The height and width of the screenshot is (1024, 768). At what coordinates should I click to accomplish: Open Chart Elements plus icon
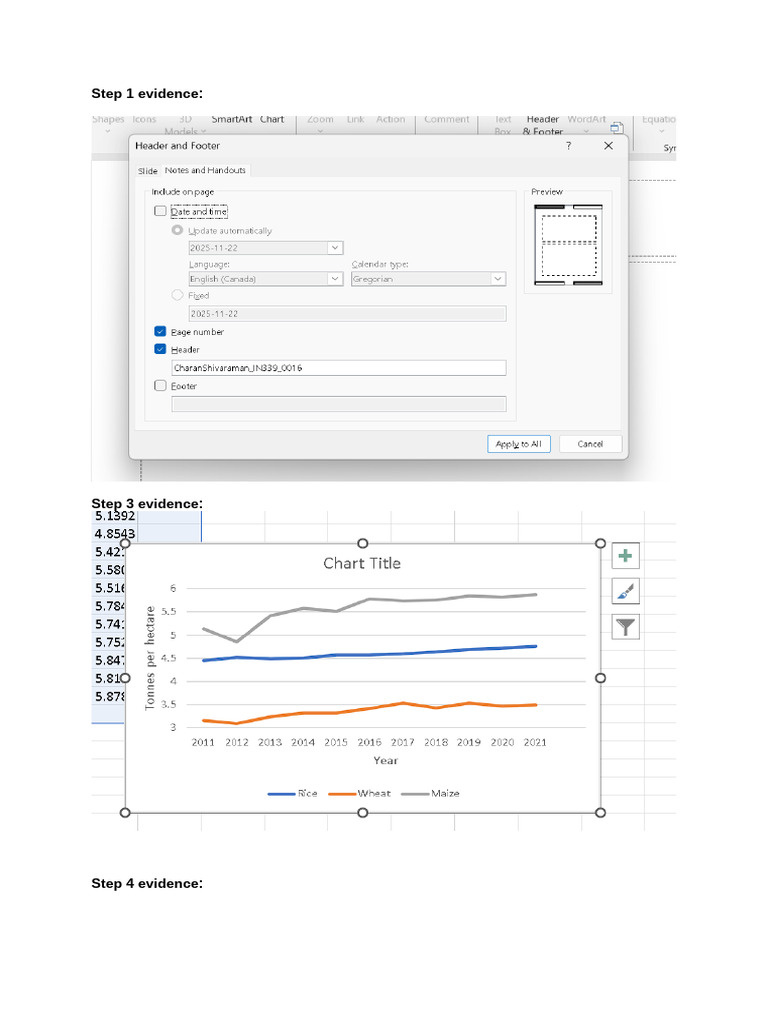coord(625,556)
